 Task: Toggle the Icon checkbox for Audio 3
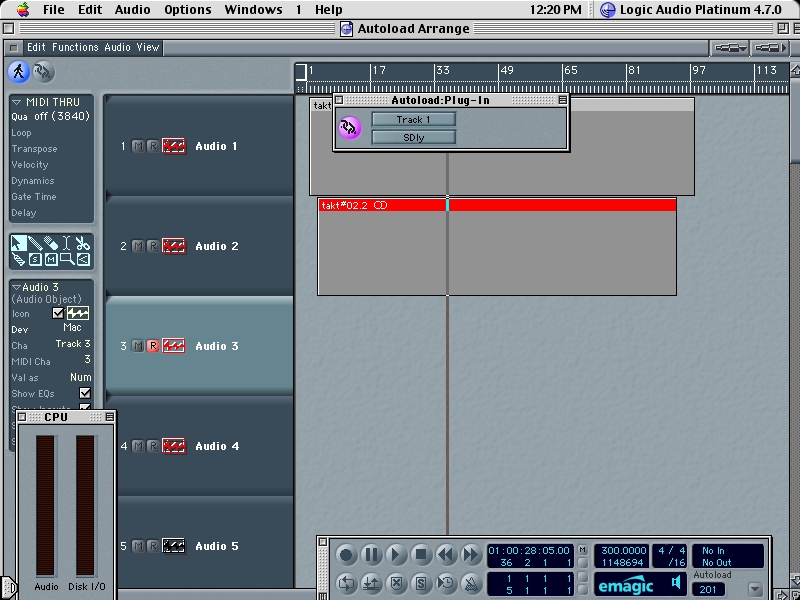pyautogui.click(x=58, y=313)
